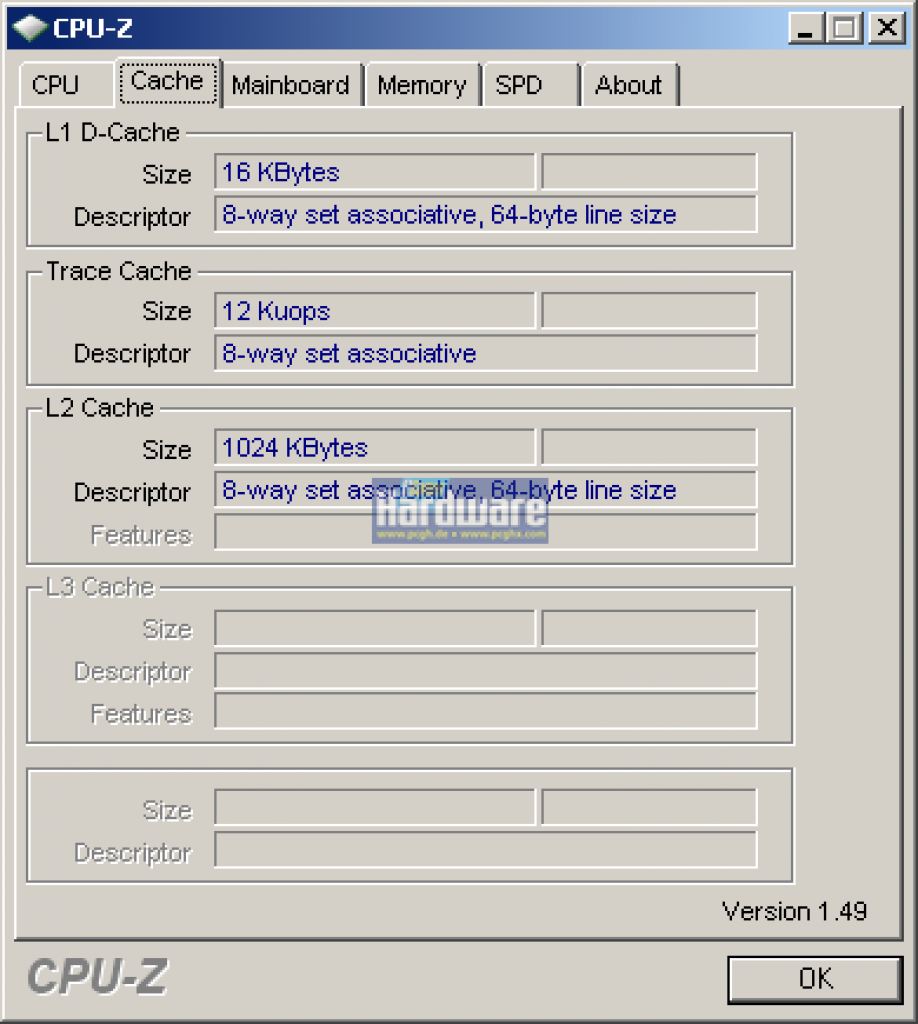Image resolution: width=918 pixels, height=1024 pixels.
Task: Close the CPU-Z window
Action: point(887,28)
